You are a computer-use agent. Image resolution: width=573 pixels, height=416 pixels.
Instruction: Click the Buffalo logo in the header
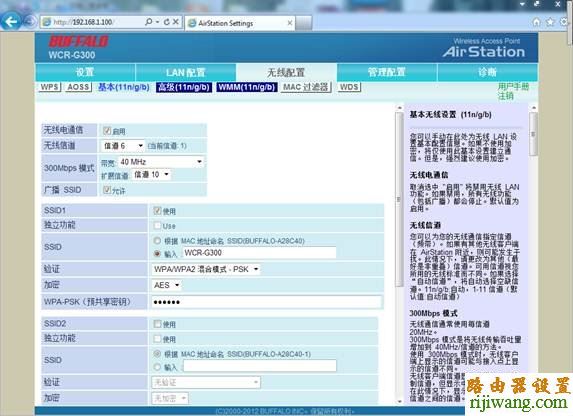(x=79, y=41)
